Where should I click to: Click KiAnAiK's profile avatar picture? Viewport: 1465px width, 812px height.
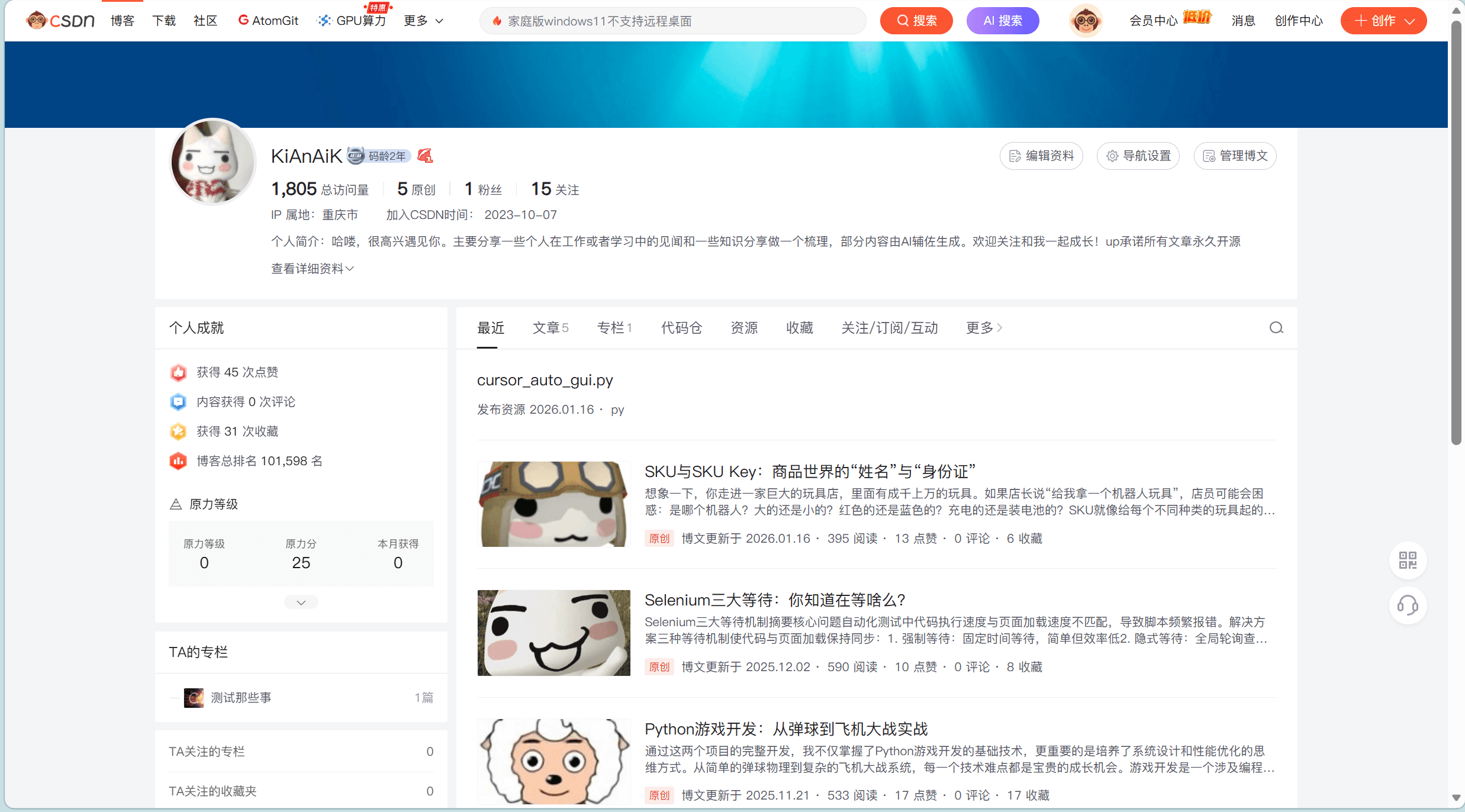[212, 162]
